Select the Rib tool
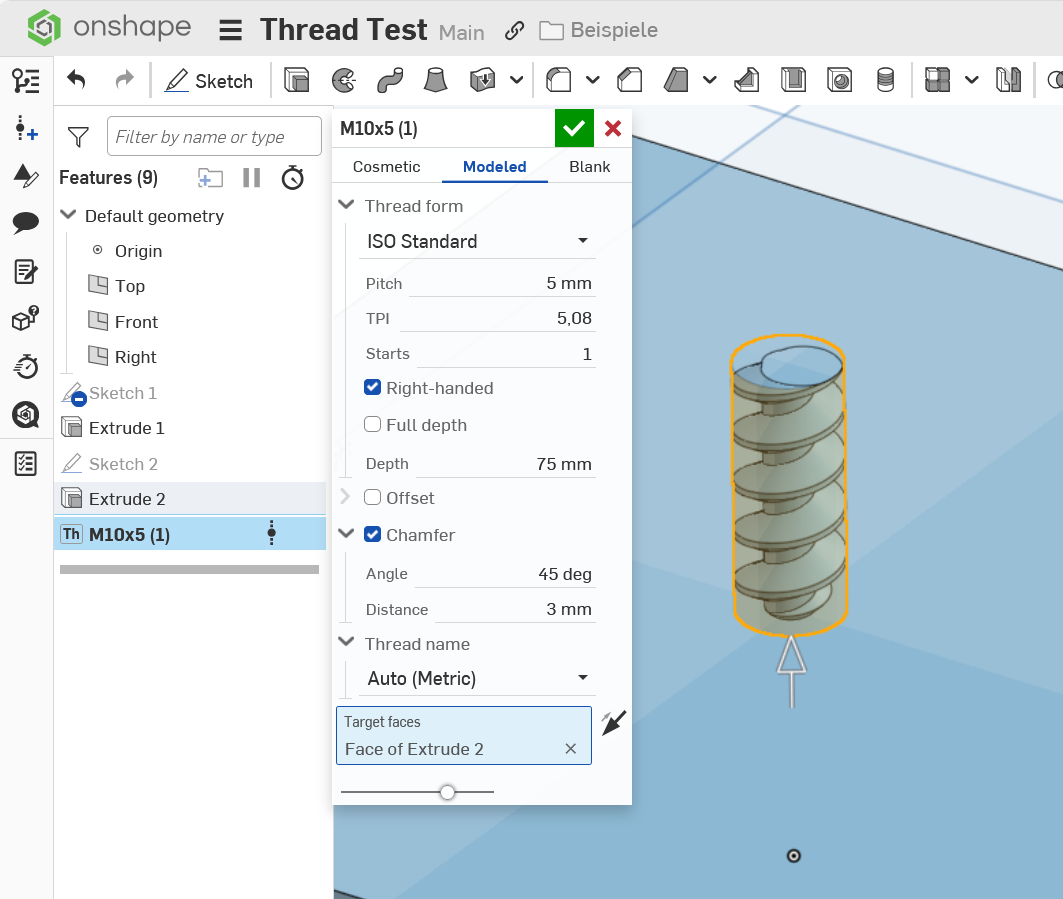The image size is (1063, 899). coord(746,80)
